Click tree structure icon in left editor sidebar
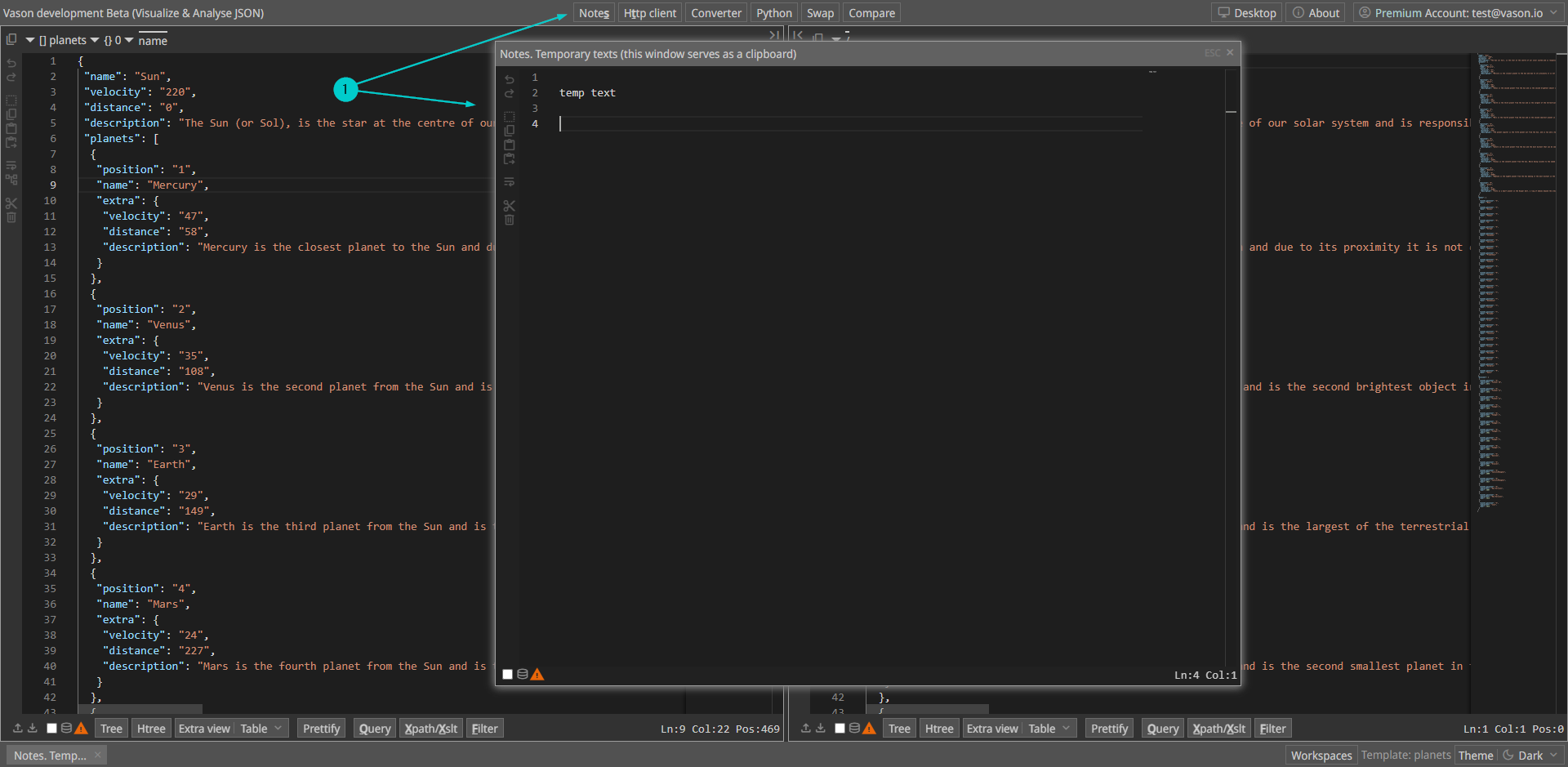 click(x=11, y=180)
